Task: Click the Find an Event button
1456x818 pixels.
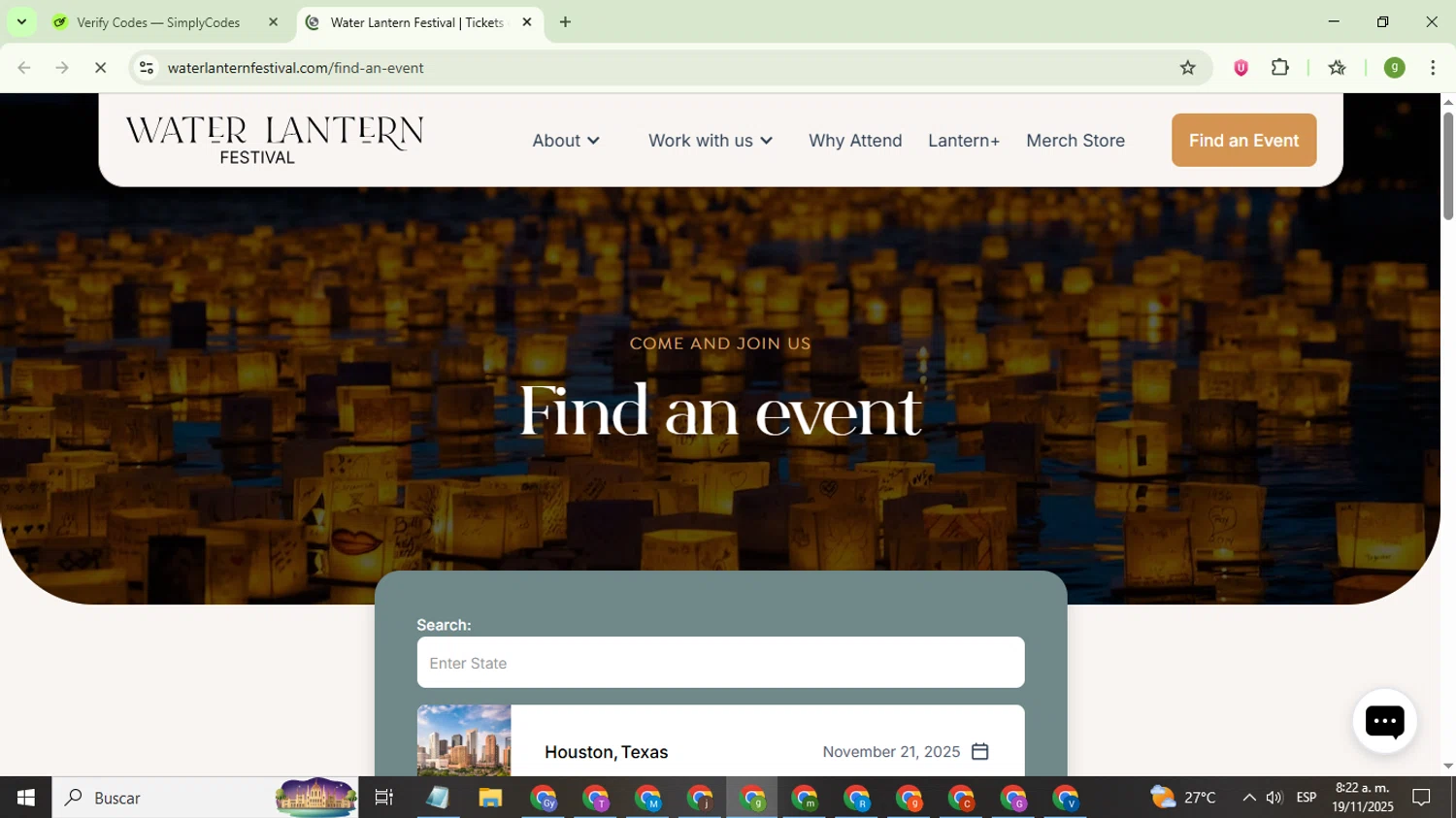Action: click(x=1243, y=140)
